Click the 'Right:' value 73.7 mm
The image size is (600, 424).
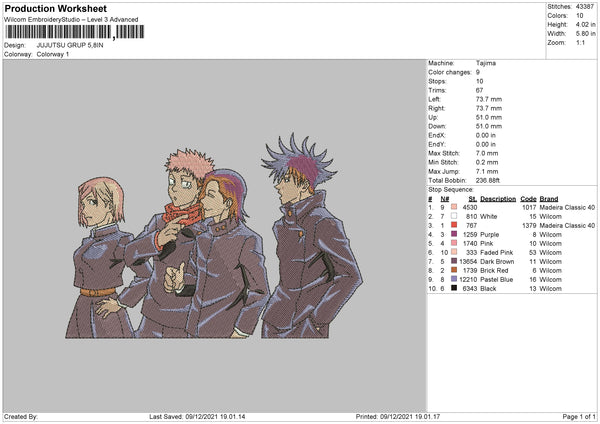tap(489, 108)
